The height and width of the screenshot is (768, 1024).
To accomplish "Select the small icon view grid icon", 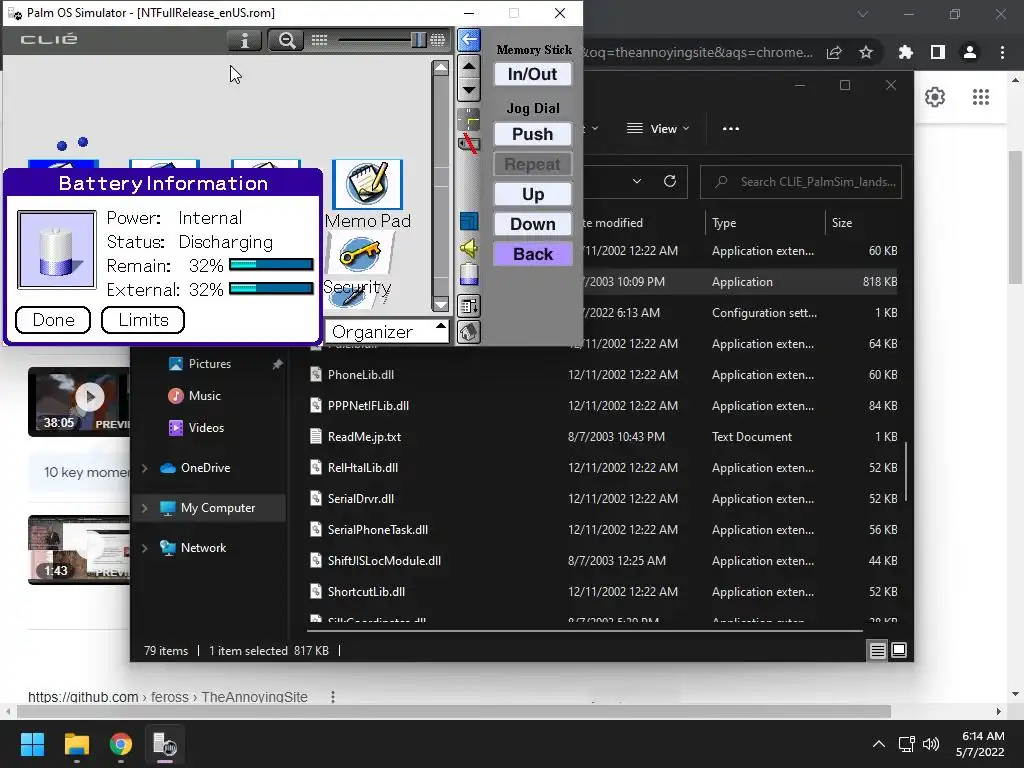I will coord(319,40).
